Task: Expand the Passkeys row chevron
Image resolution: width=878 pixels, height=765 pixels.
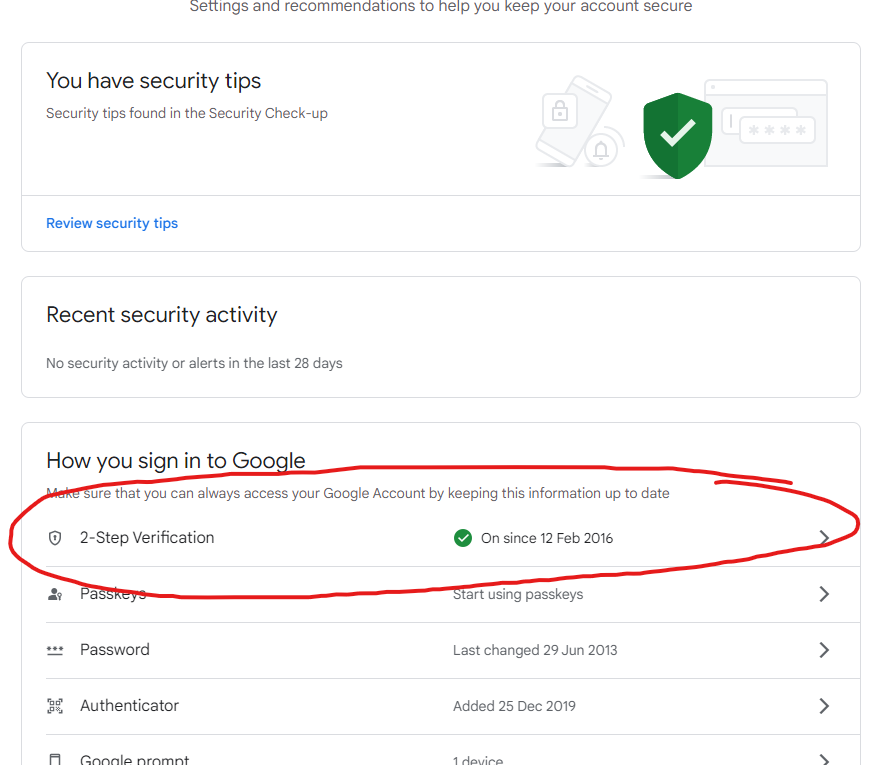Action: tap(824, 594)
